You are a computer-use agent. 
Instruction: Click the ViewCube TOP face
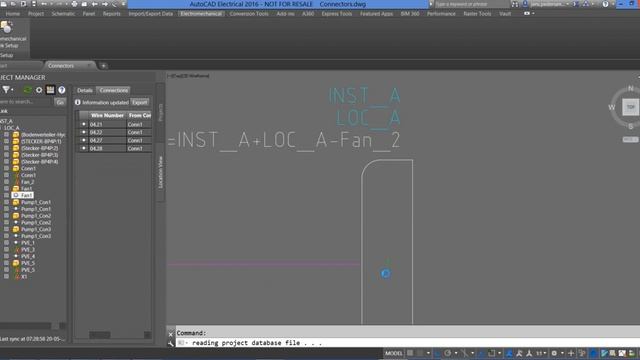tap(631, 107)
